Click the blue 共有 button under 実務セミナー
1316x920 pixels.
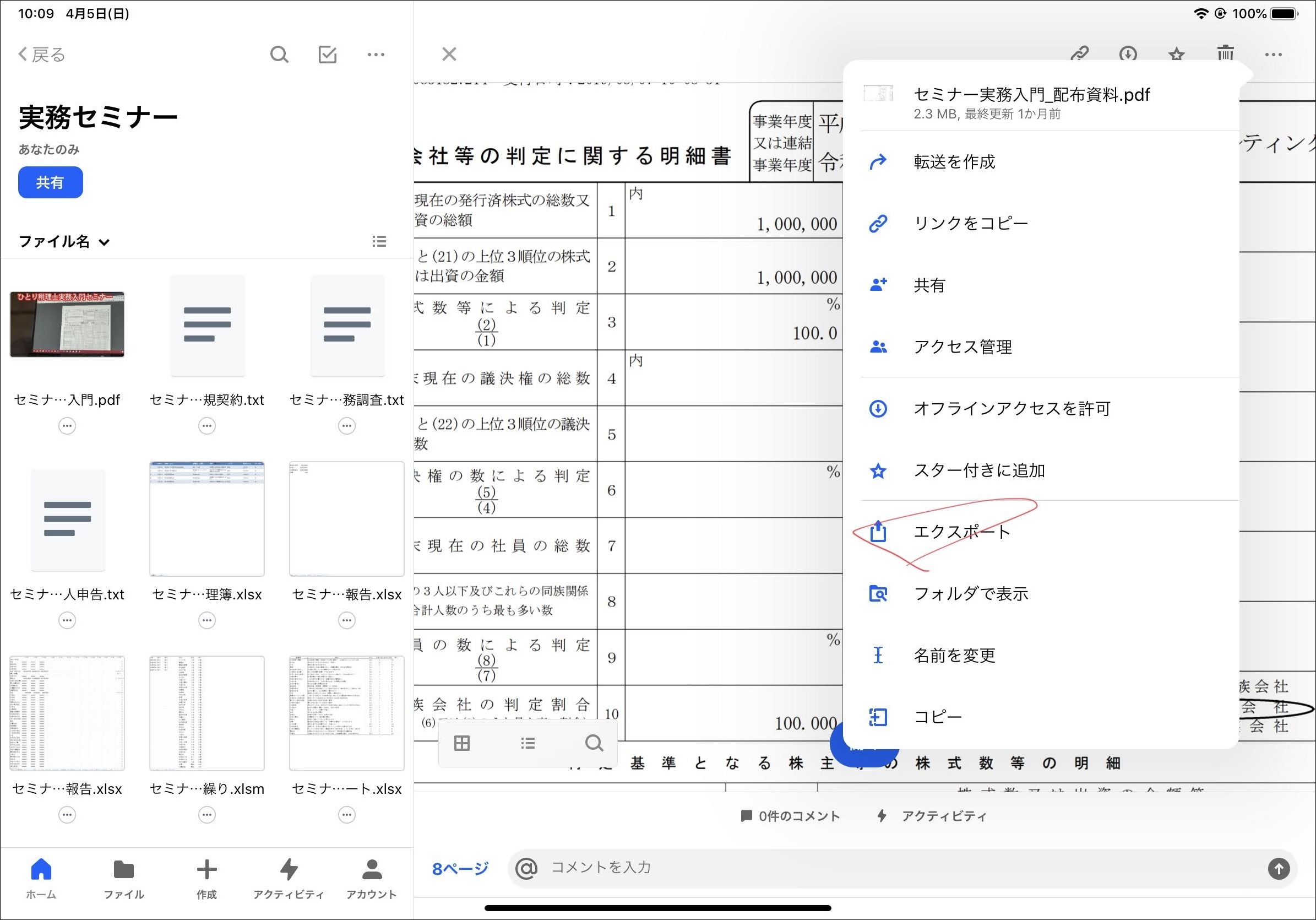[x=51, y=182]
